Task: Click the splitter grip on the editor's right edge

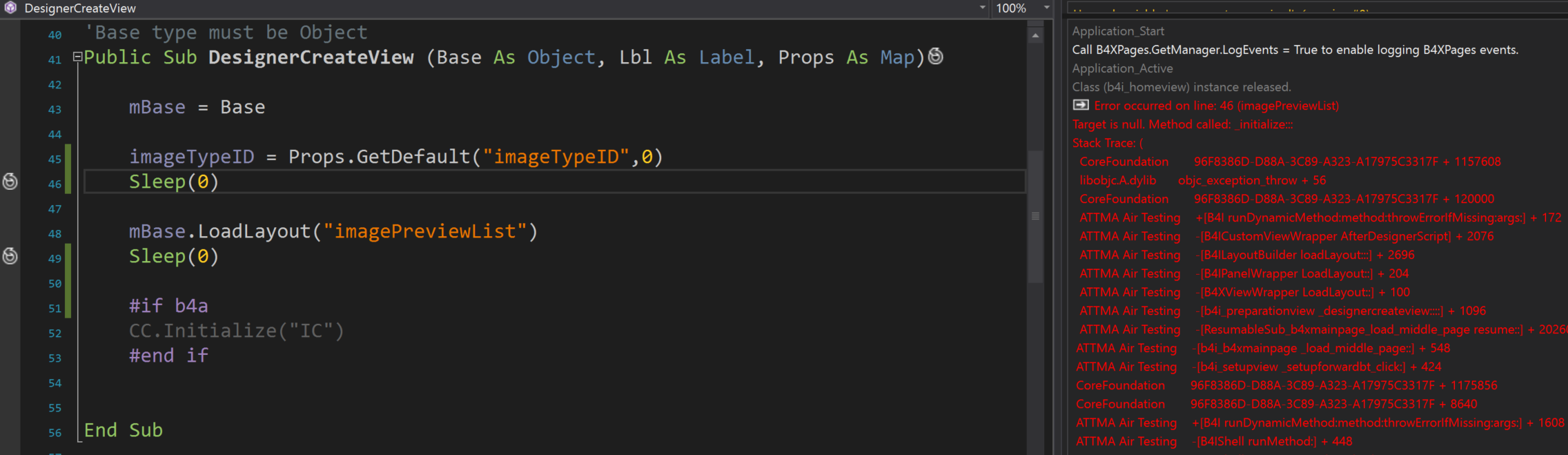Action: pyautogui.click(x=1036, y=215)
